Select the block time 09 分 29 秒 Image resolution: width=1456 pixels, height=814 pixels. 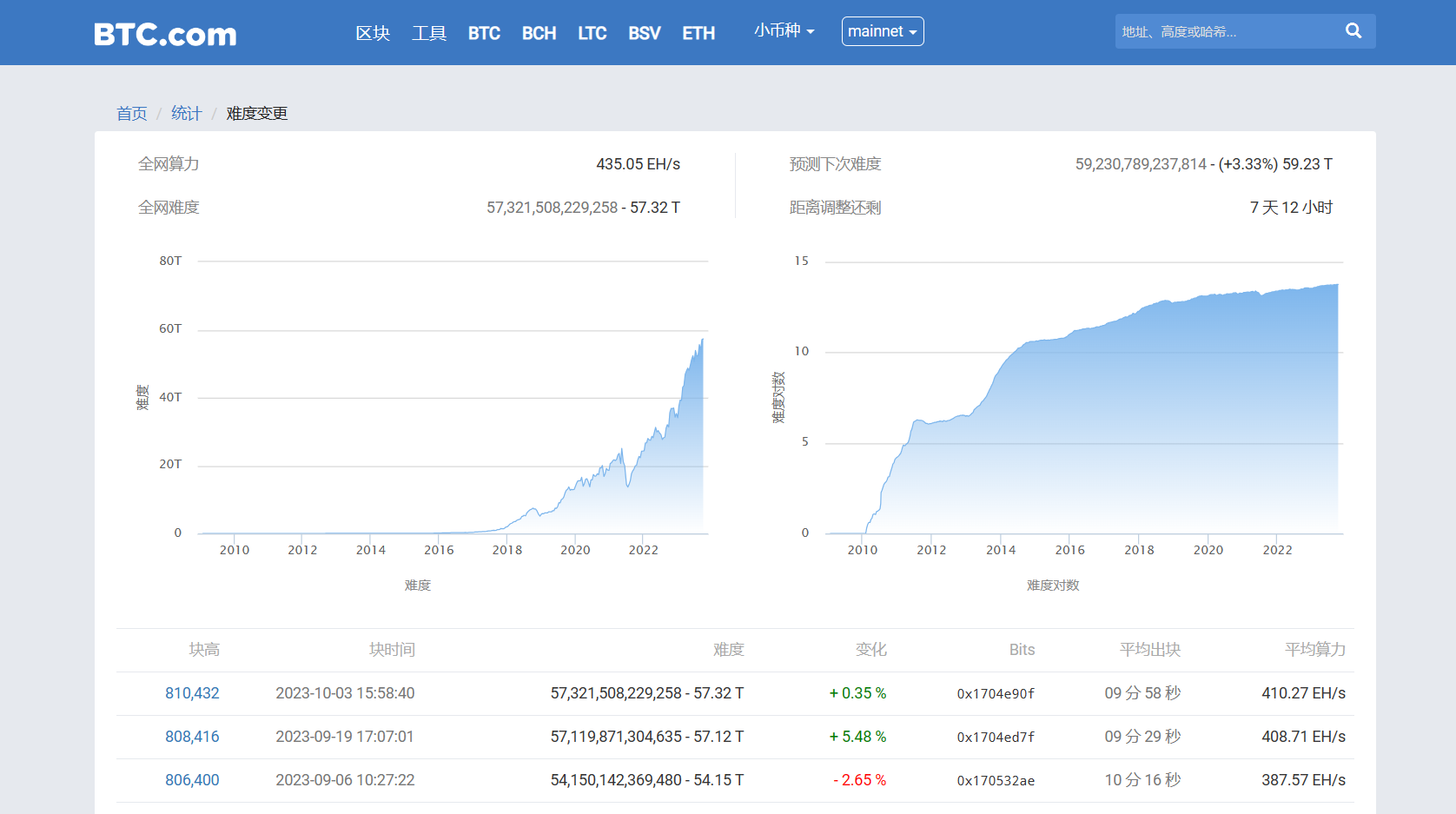coord(1142,737)
